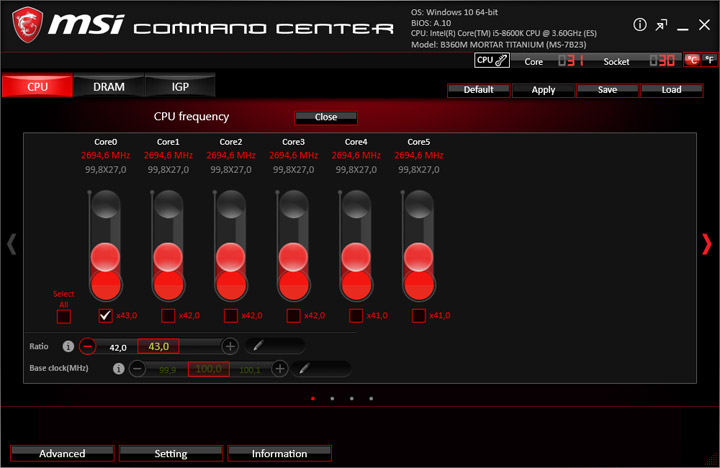The height and width of the screenshot is (468, 720).
Task: Click the Apply button
Action: pos(543,90)
